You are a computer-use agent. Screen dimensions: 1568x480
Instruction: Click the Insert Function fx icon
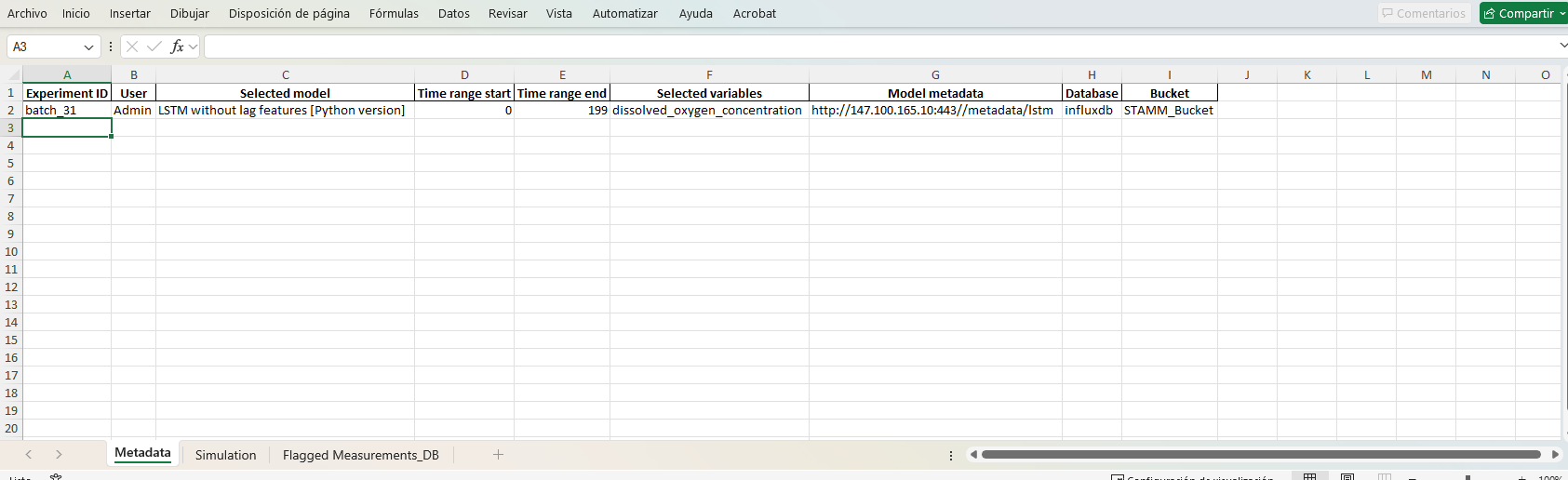[177, 47]
